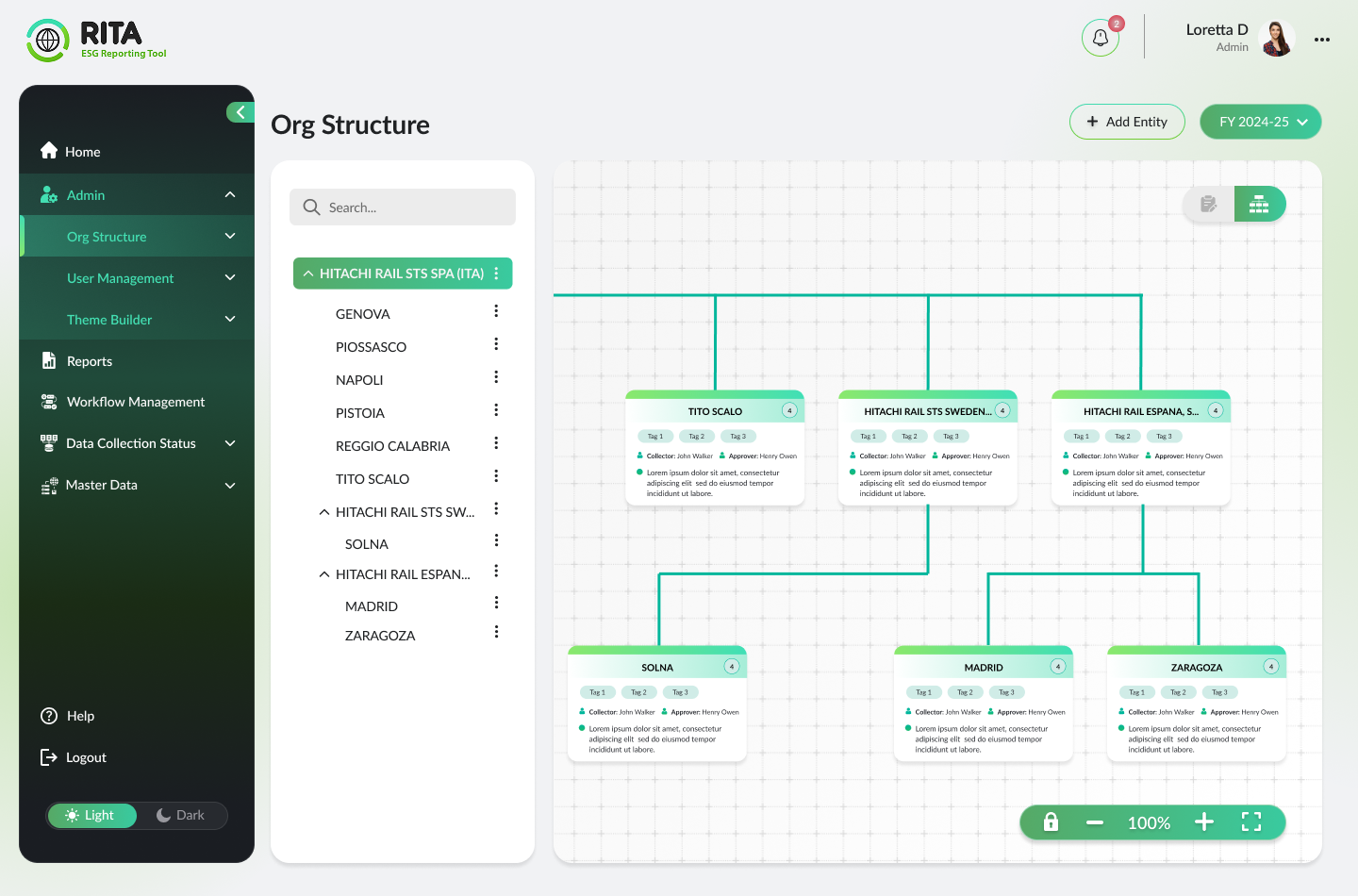Open options for HITACHI RAIL STS SPA (ITA)
The image size is (1358, 896).
496,274
